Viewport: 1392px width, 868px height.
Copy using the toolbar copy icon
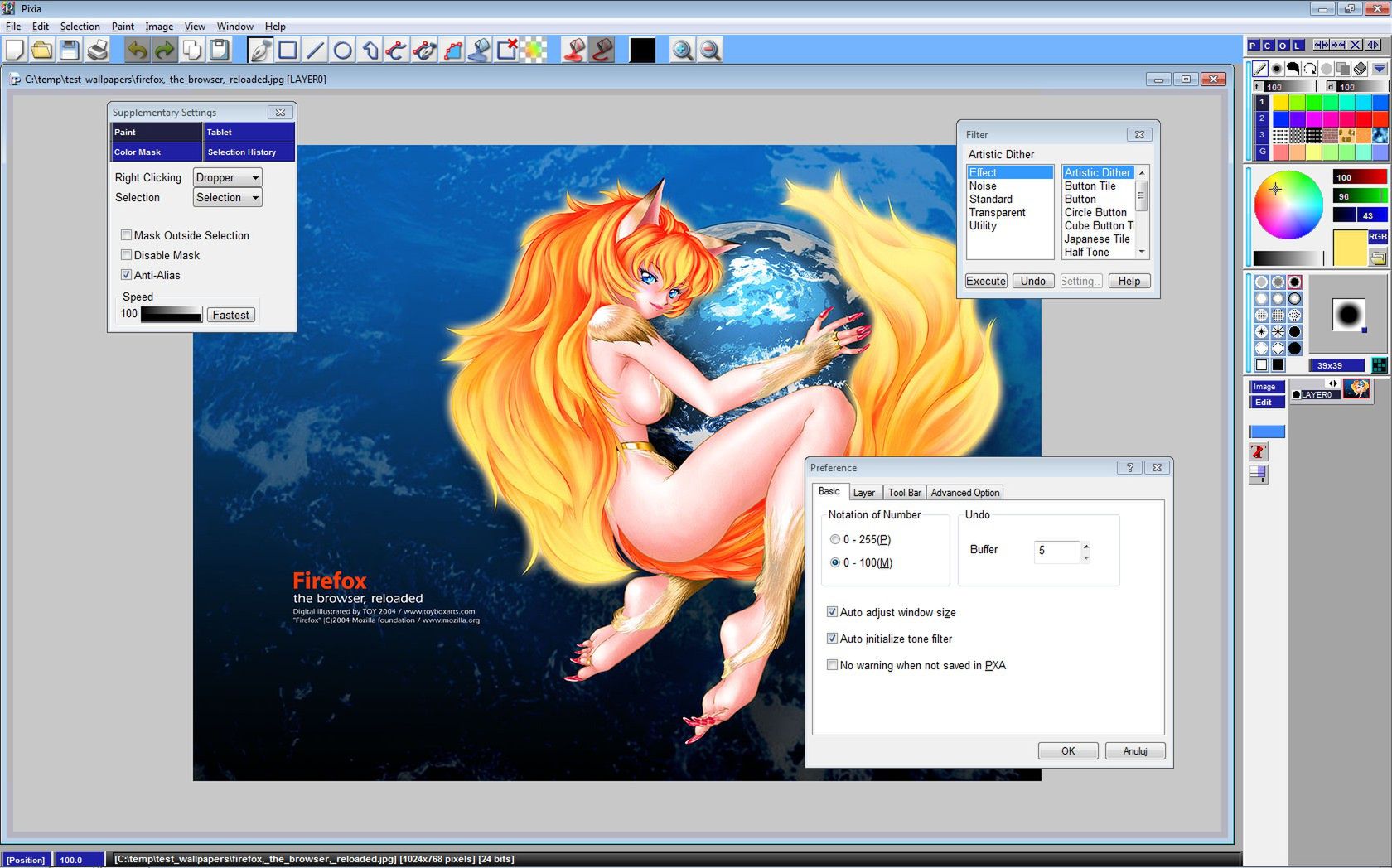tap(192, 51)
